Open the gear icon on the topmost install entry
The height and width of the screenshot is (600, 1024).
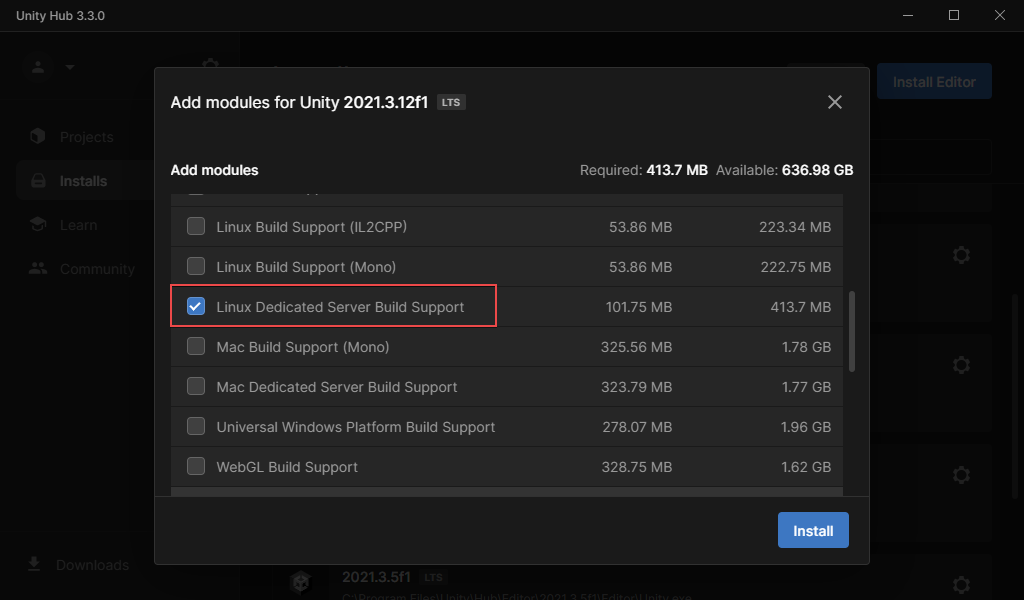point(960,254)
